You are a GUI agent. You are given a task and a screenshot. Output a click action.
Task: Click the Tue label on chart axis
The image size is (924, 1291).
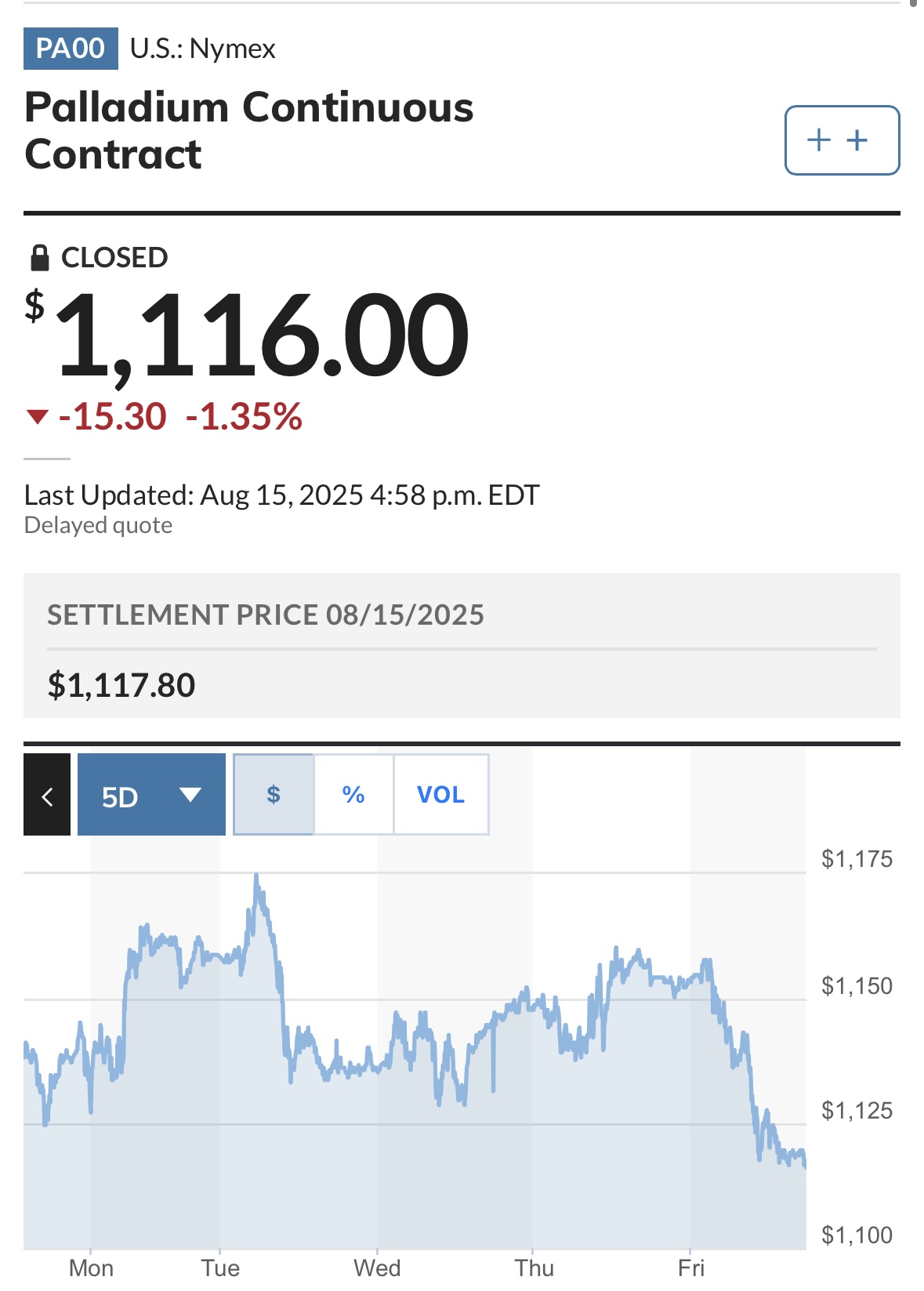point(220,1268)
